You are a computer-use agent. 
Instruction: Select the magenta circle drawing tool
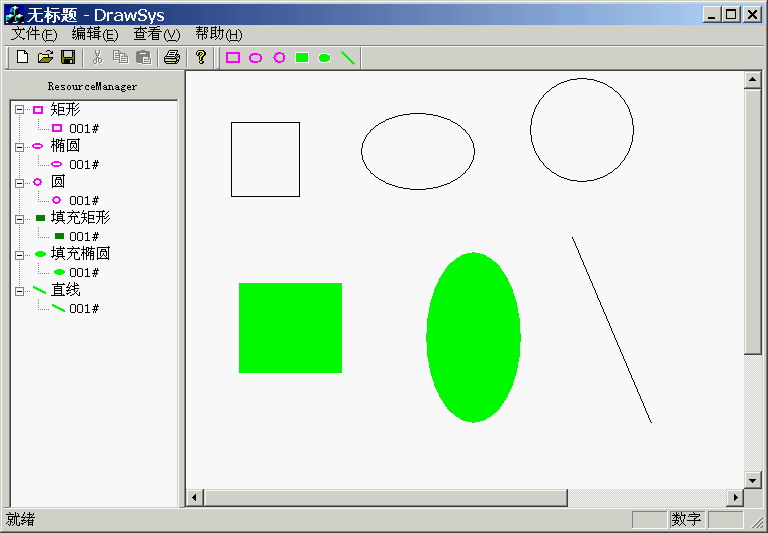tap(279, 58)
